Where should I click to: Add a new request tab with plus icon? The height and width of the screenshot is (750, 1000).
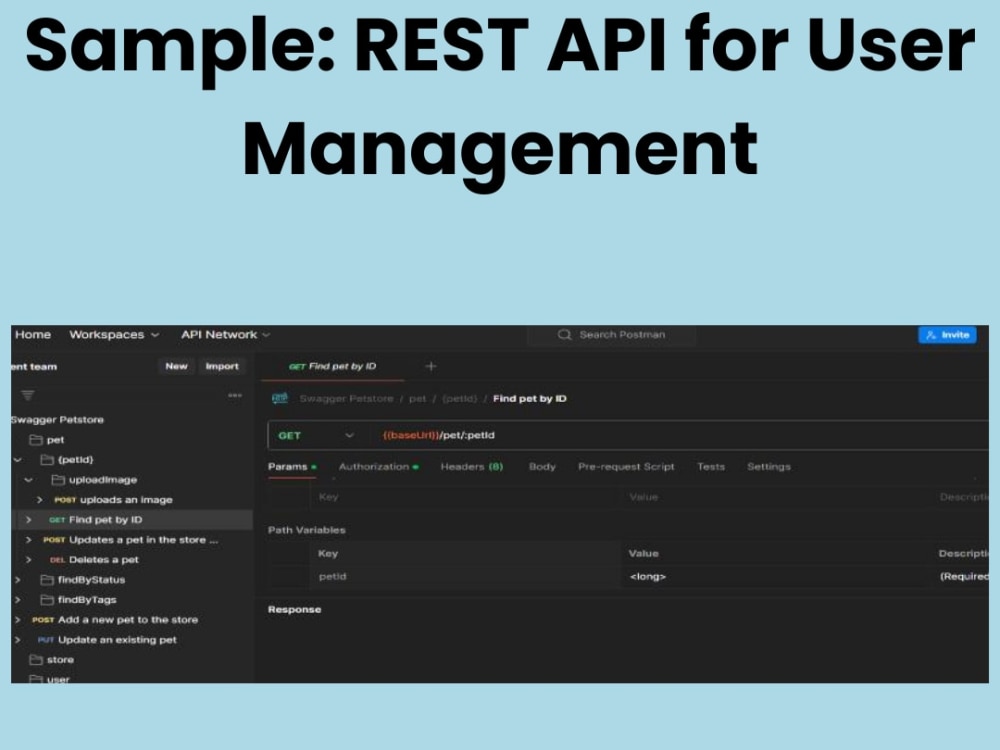coord(430,366)
